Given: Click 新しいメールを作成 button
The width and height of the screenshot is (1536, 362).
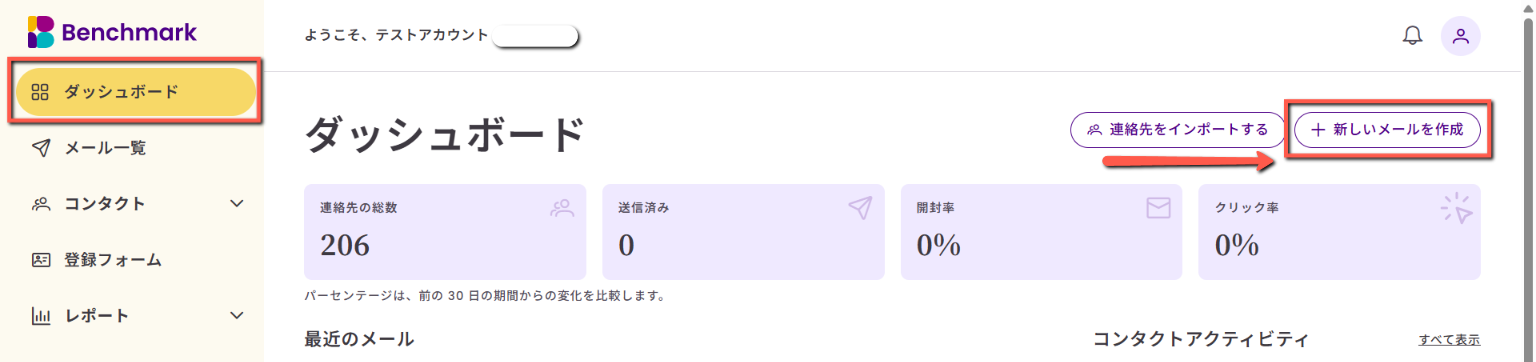Looking at the screenshot, I should [1387, 130].
